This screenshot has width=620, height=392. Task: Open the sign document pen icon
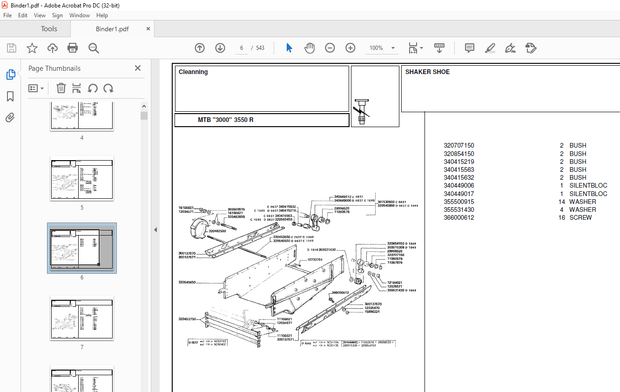[510, 48]
